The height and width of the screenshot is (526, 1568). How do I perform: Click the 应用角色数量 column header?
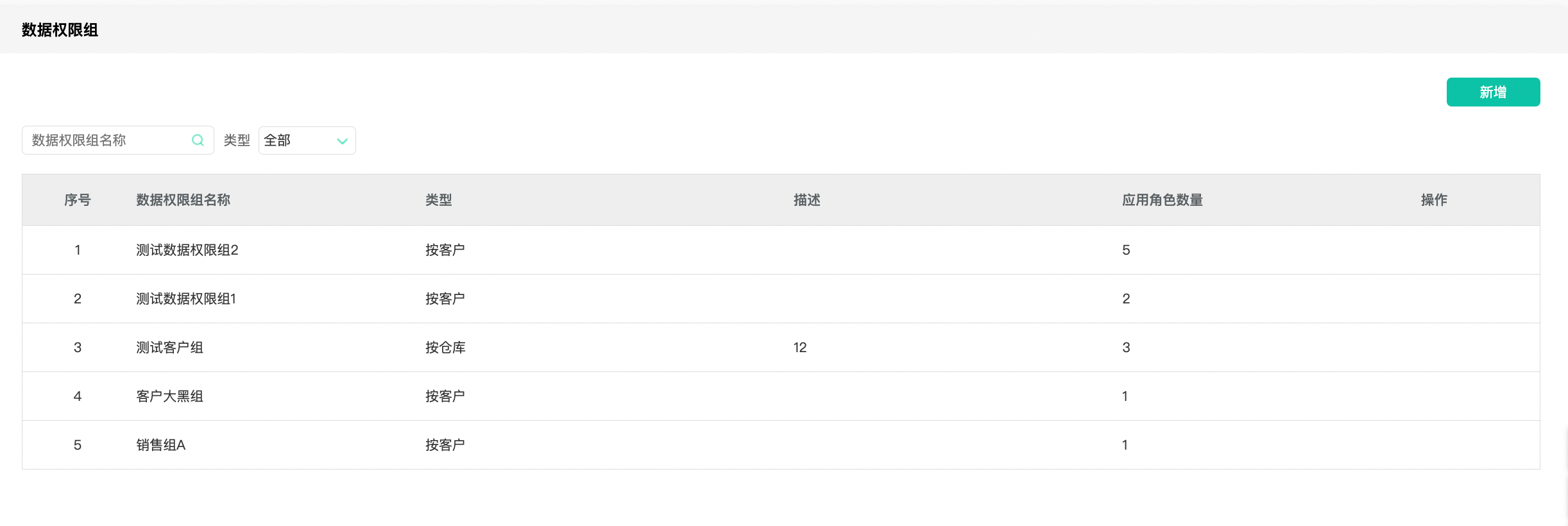(1162, 199)
